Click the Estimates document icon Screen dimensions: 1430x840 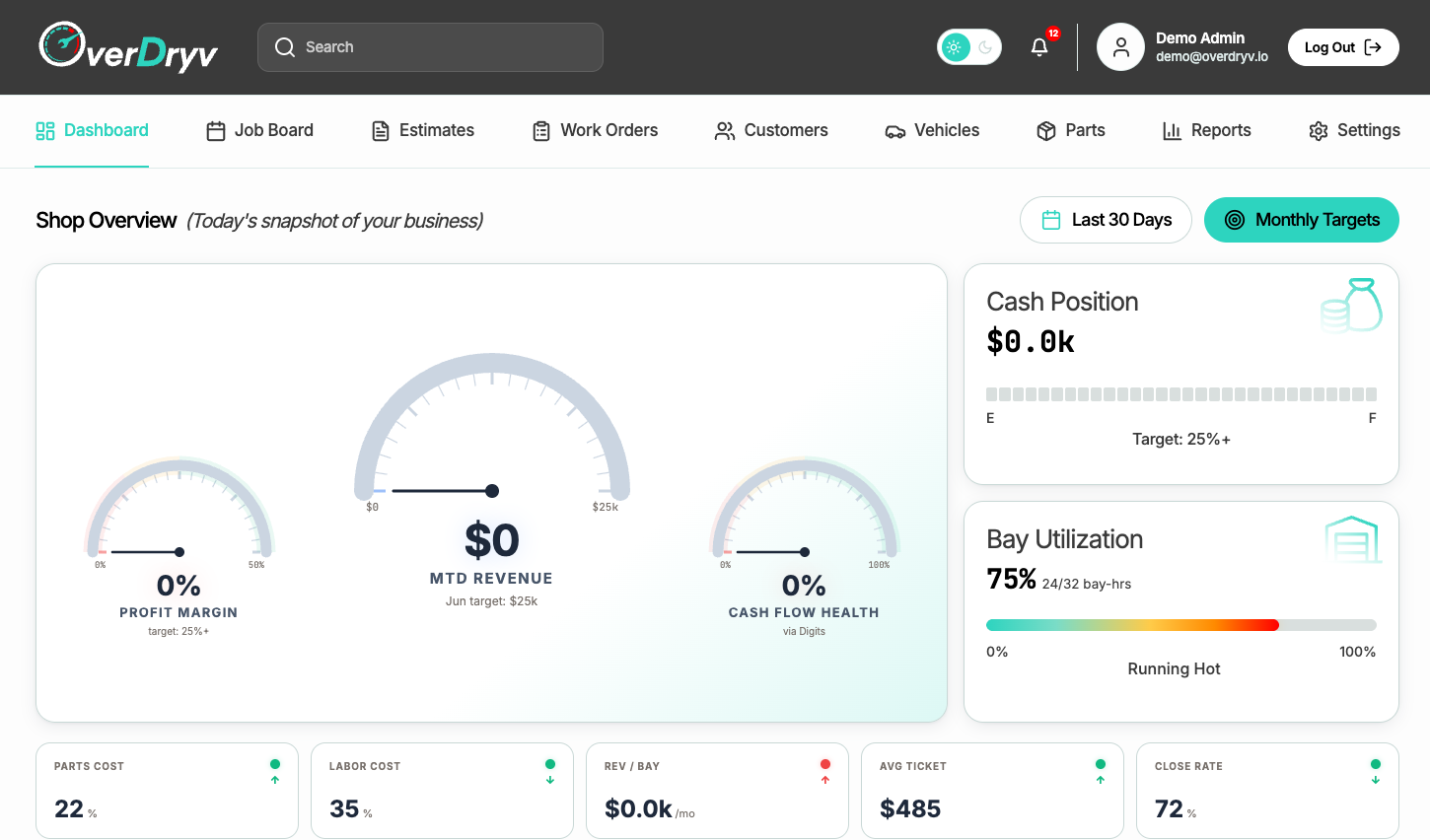381,131
